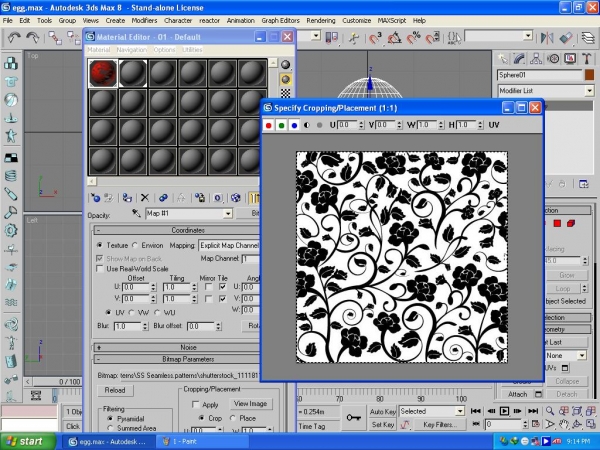Open the Layer Manager icon
Screen dimensions: 600x450
coord(588,38)
